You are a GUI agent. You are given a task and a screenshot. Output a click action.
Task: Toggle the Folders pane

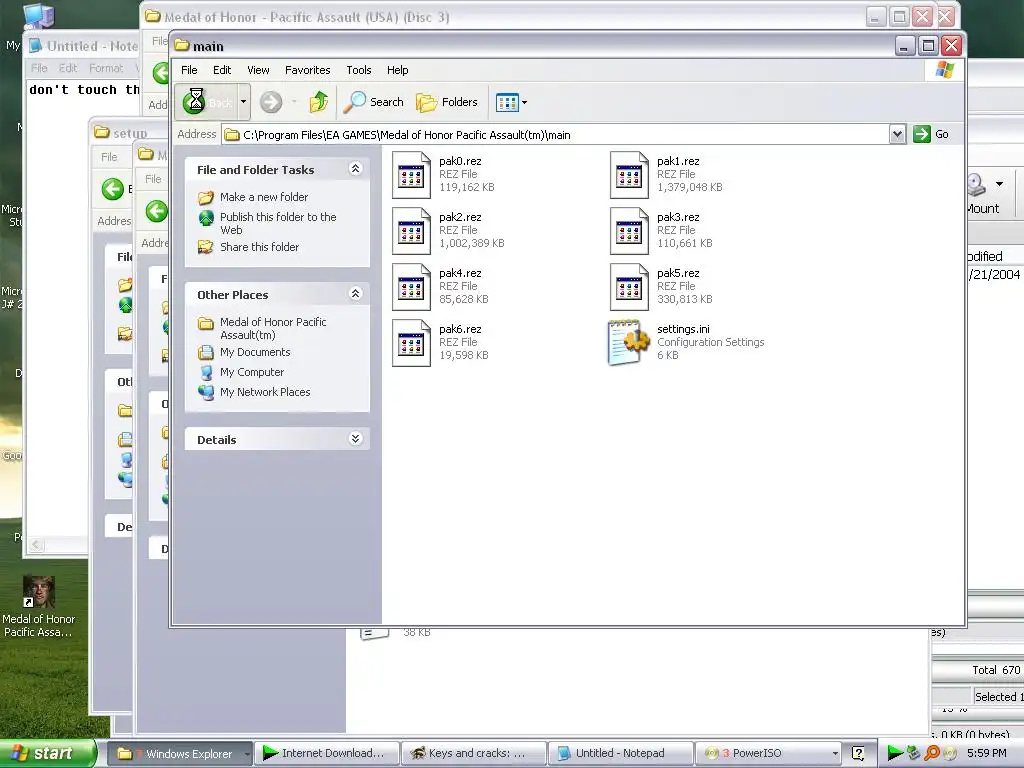(x=447, y=102)
